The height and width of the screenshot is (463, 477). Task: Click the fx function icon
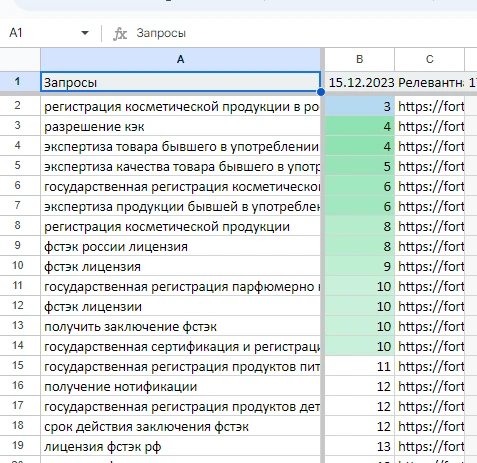click(x=120, y=33)
